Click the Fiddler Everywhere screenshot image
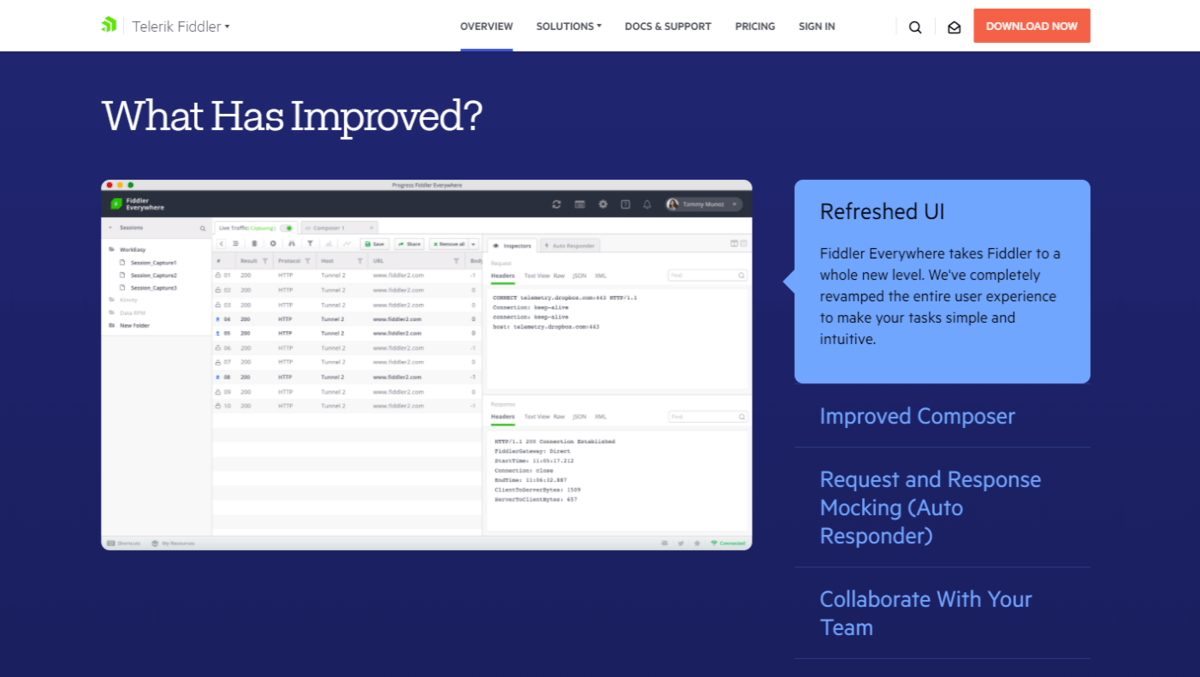 click(x=427, y=365)
